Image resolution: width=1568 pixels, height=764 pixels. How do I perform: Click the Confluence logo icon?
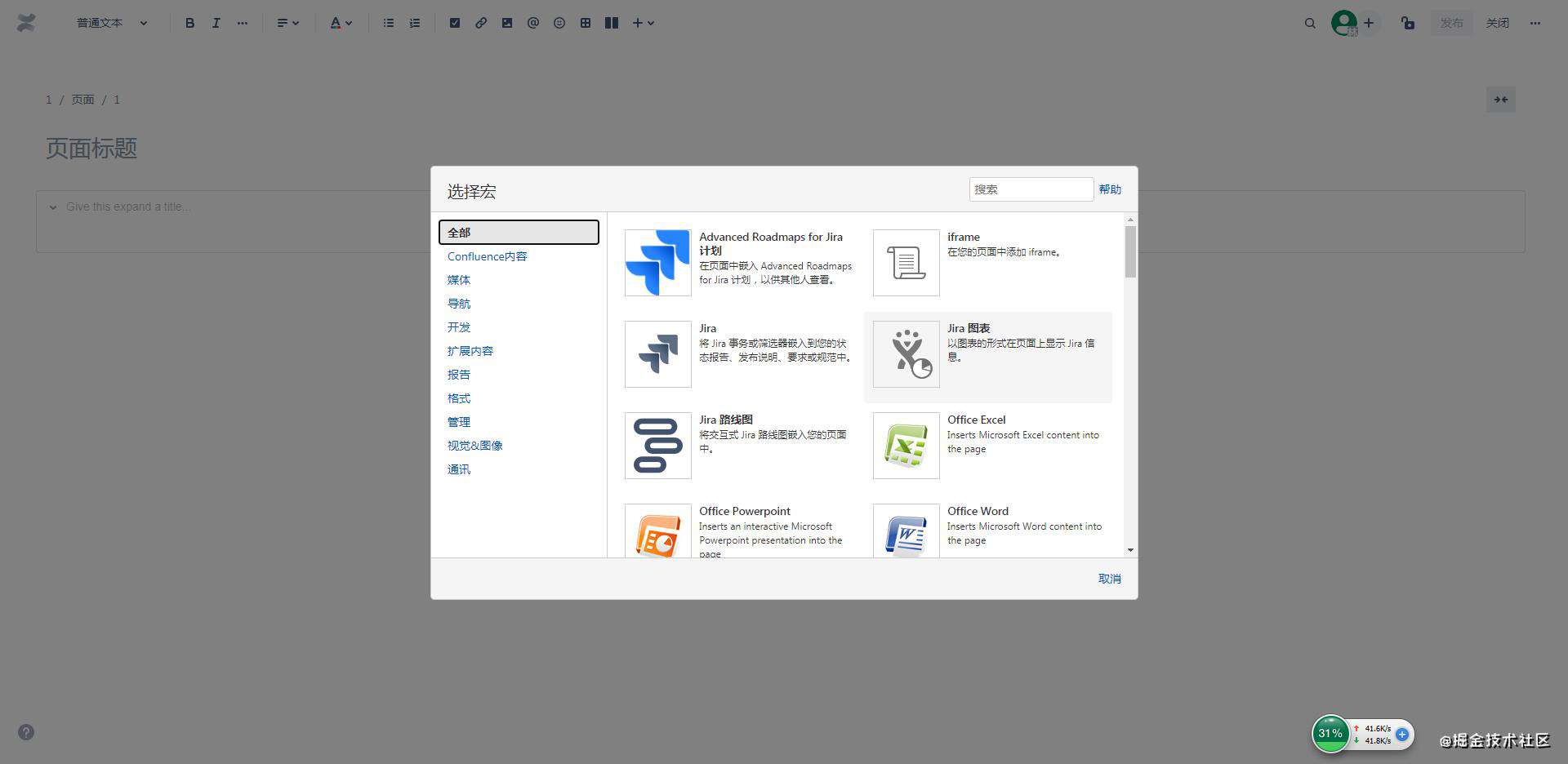(26, 23)
